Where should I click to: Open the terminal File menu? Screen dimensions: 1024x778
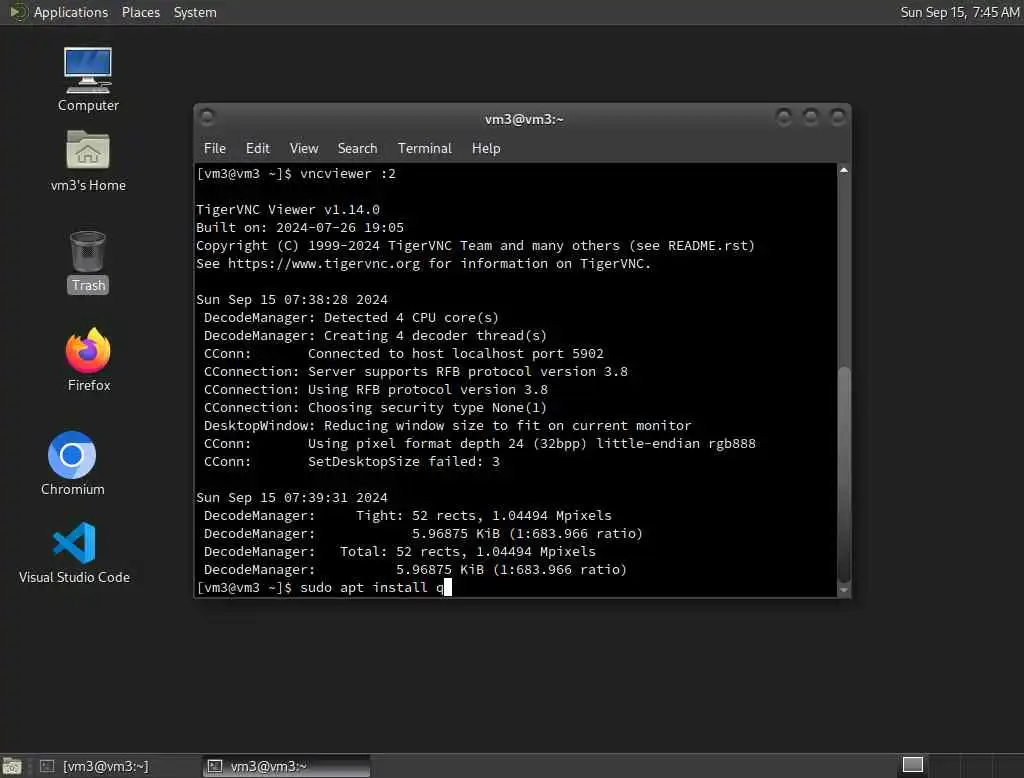[x=214, y=148]
